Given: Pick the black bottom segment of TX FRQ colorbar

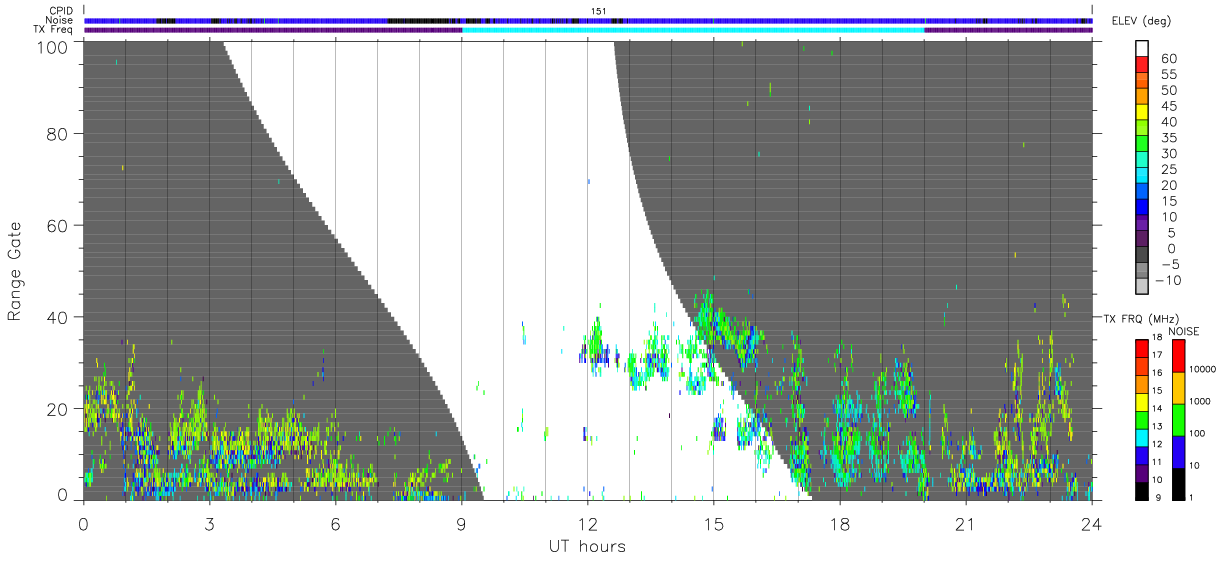Looking at the screenshot, I should click(1142, 490).
